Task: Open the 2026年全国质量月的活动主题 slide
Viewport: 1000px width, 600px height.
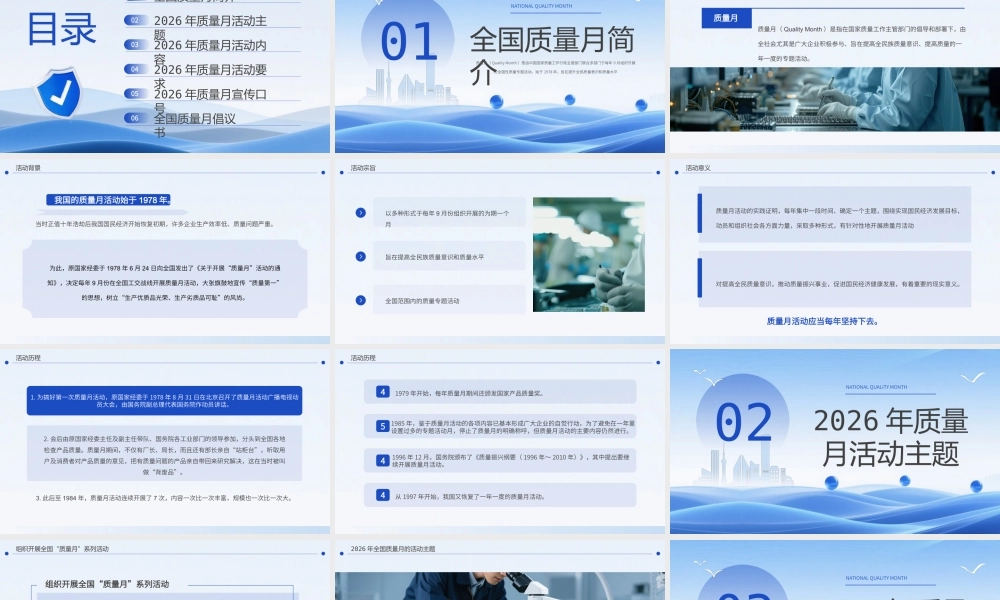Action: click(499, 569)
